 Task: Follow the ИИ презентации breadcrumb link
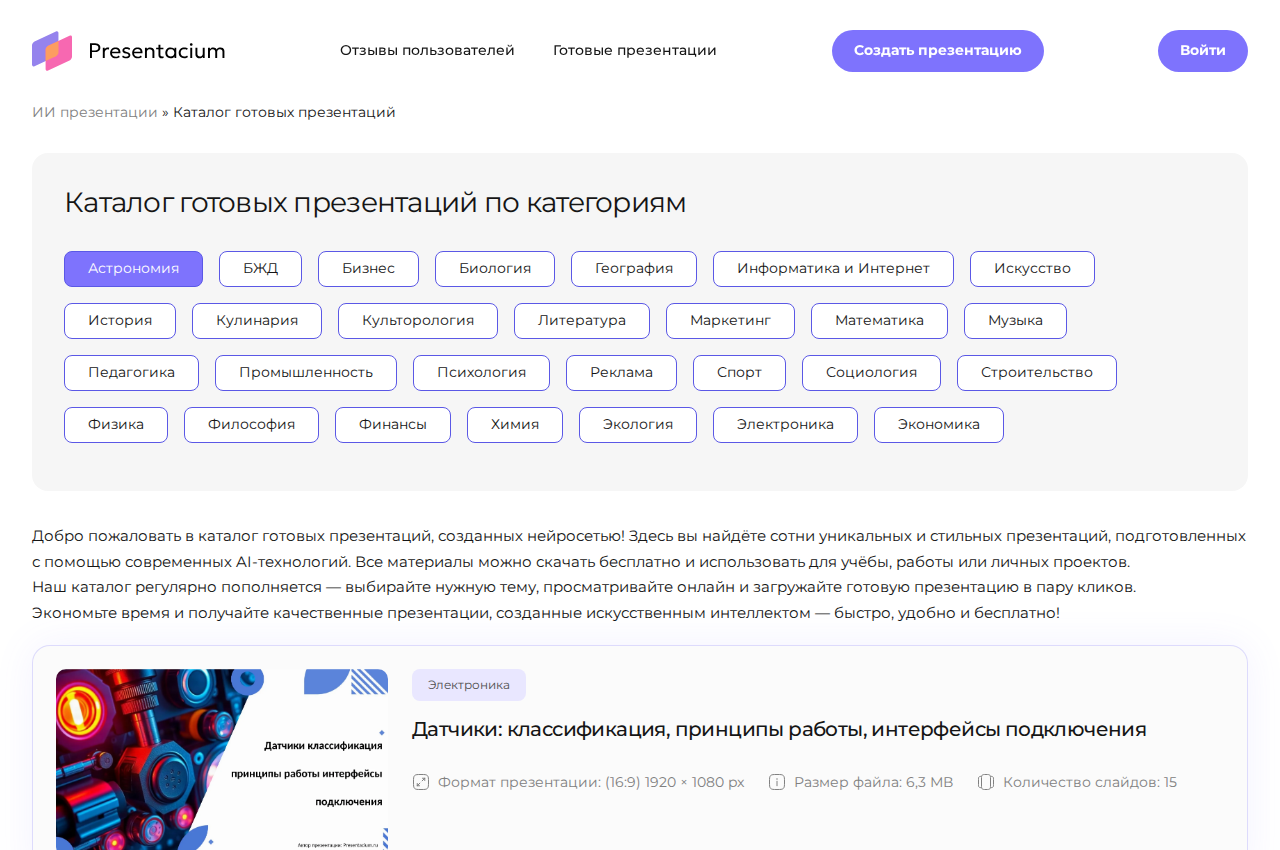click(95, 112)
